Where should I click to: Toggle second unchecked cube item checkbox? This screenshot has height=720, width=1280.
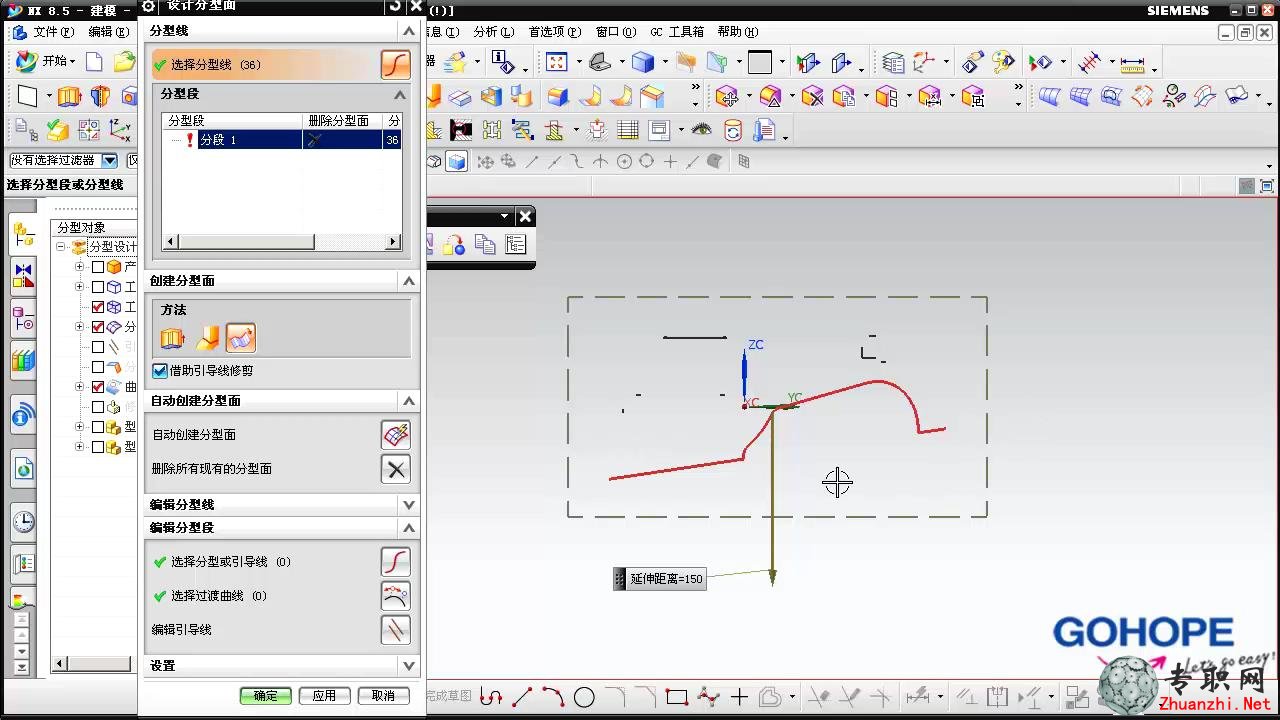pos(98,287)
